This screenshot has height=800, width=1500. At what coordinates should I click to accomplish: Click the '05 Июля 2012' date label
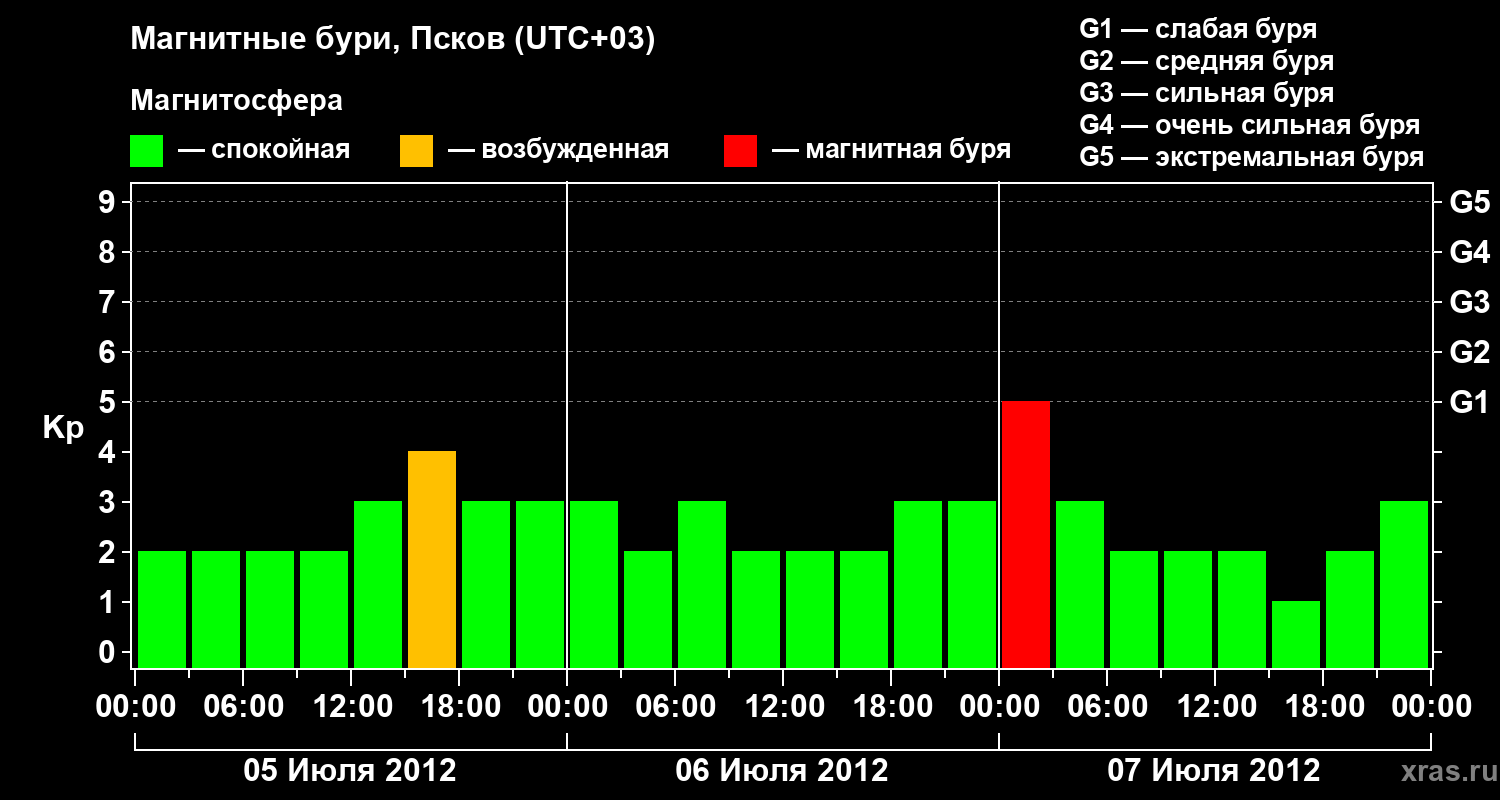350,771
